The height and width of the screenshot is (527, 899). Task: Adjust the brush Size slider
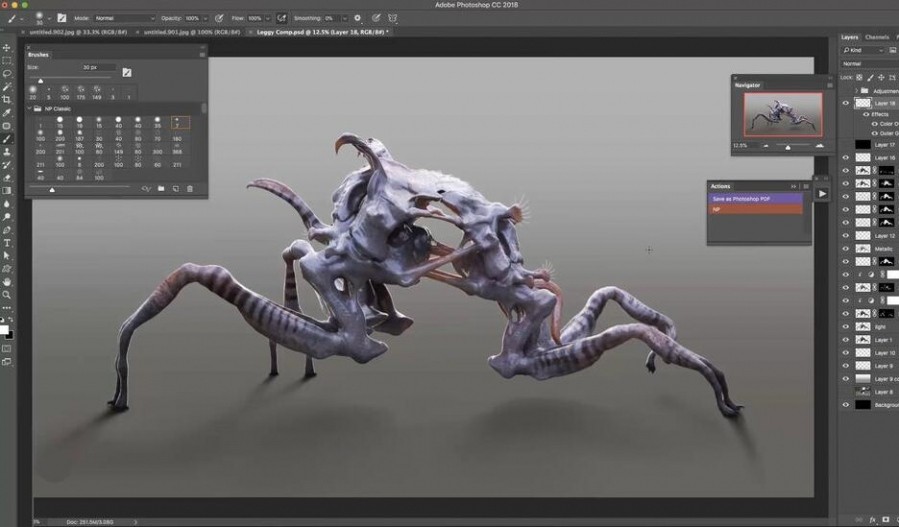coord(41,81)
